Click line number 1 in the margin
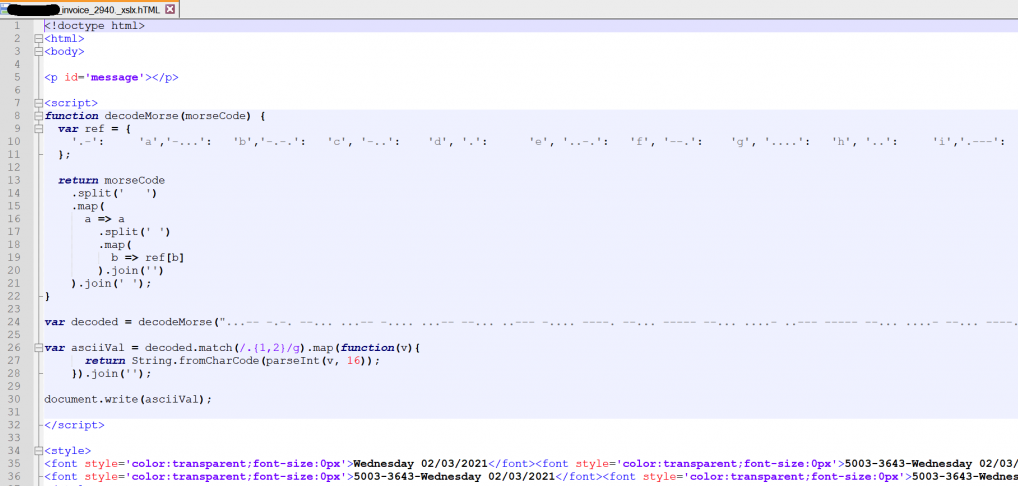Screen dimensions: 1018x486 point(16,25)
